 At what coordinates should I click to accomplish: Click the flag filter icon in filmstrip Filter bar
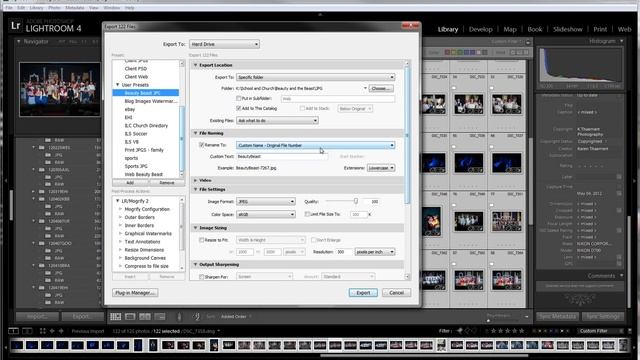460,331
